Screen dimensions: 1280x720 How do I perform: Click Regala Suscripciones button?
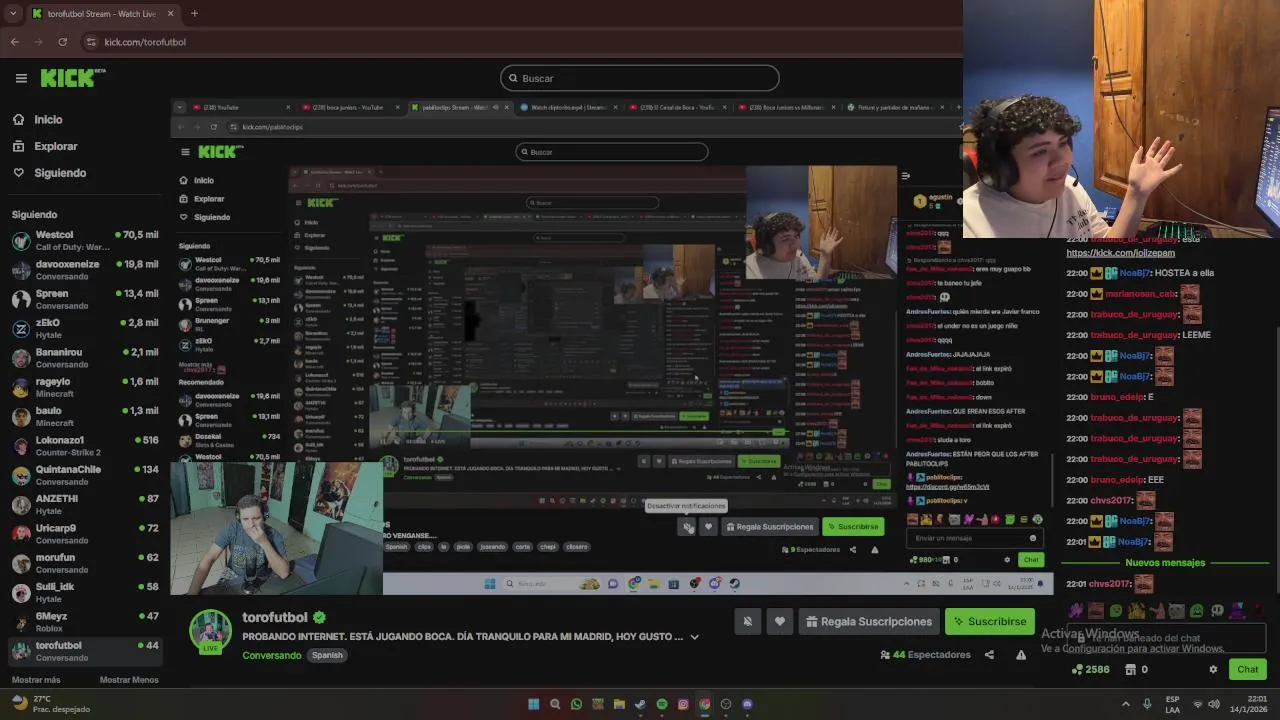coord(868,621)
